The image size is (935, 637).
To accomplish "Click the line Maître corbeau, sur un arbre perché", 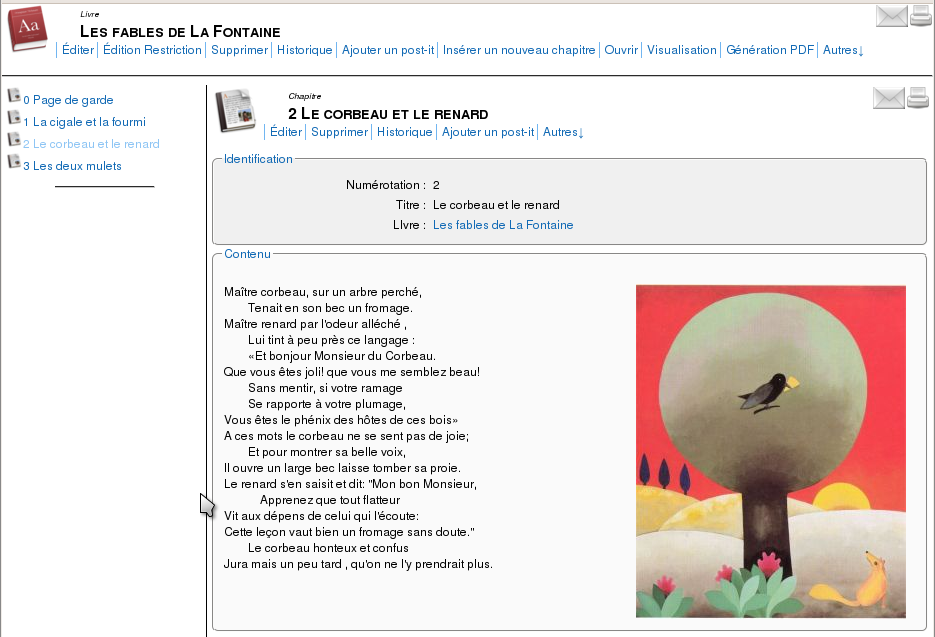I will tap(323, 292).
